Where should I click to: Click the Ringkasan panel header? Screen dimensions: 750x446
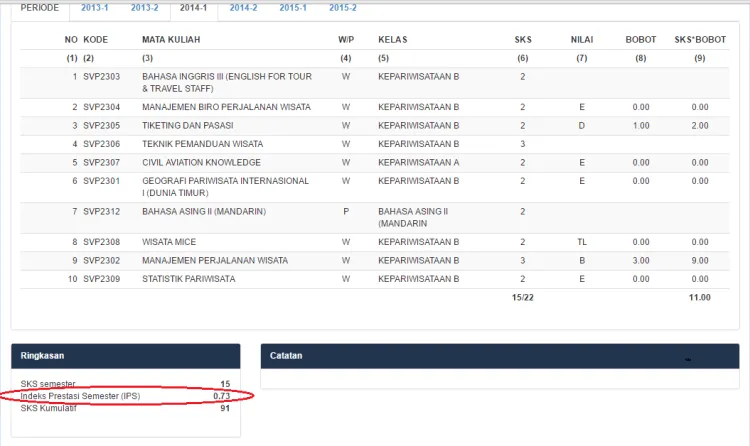[x=126, y=356]
